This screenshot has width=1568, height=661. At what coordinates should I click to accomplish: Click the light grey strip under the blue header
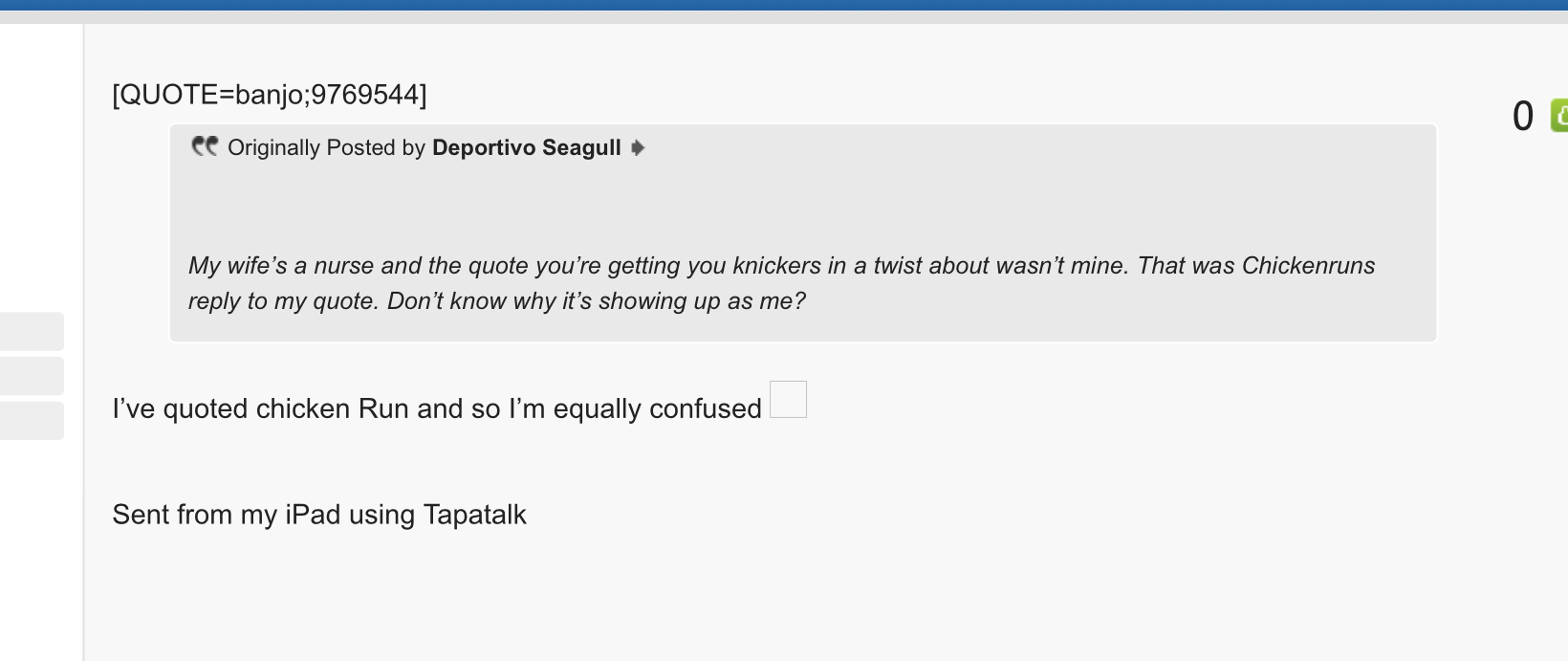(784, 17)
